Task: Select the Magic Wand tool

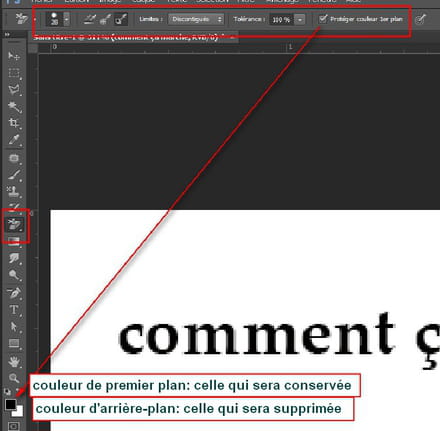Action: point(14,107)
